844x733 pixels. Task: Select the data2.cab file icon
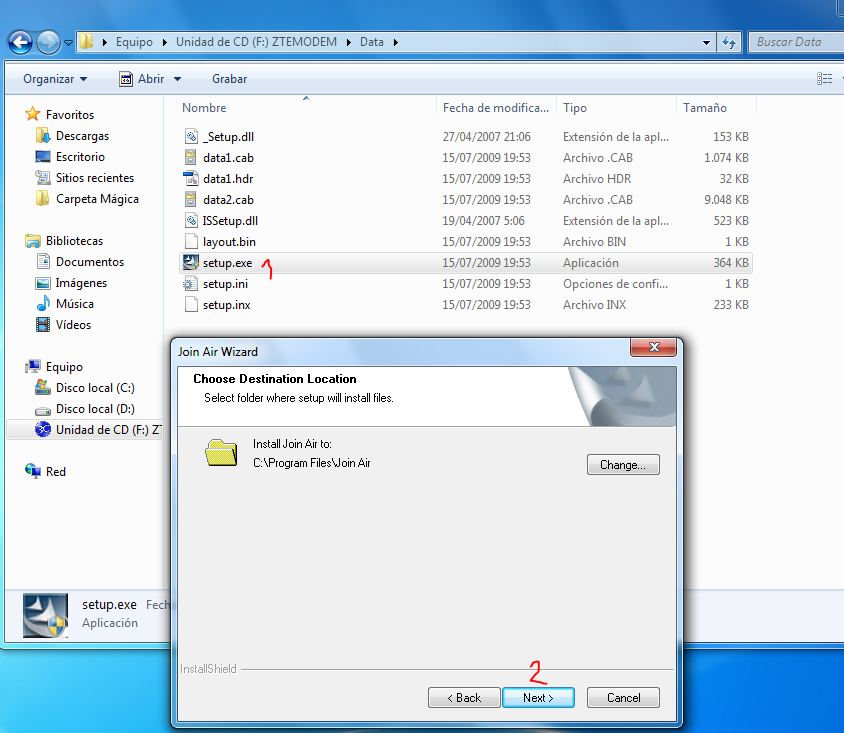(191, 200)
